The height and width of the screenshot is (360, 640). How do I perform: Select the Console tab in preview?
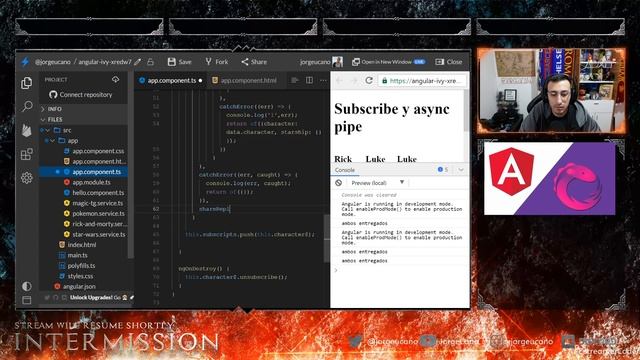[x=345, y=170]
